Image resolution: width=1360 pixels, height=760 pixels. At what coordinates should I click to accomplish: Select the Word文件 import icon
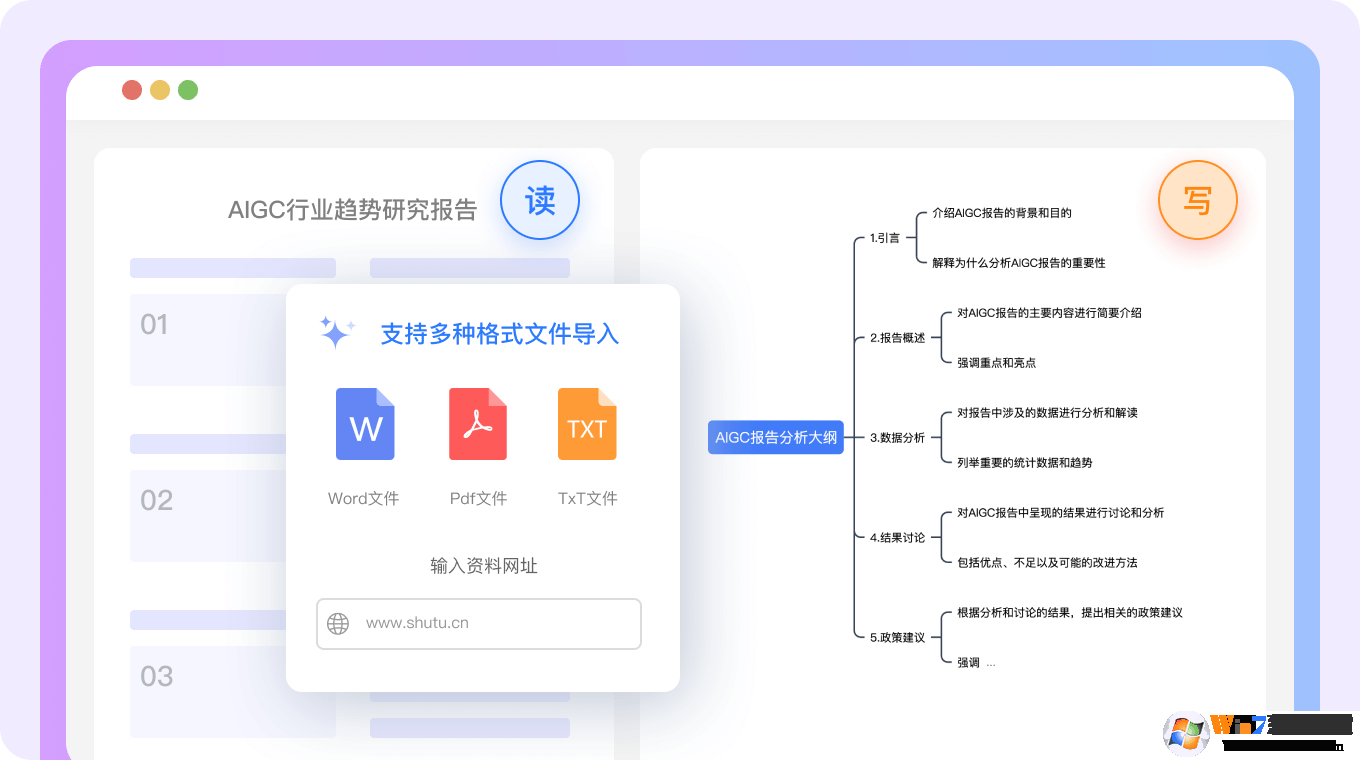364,424
